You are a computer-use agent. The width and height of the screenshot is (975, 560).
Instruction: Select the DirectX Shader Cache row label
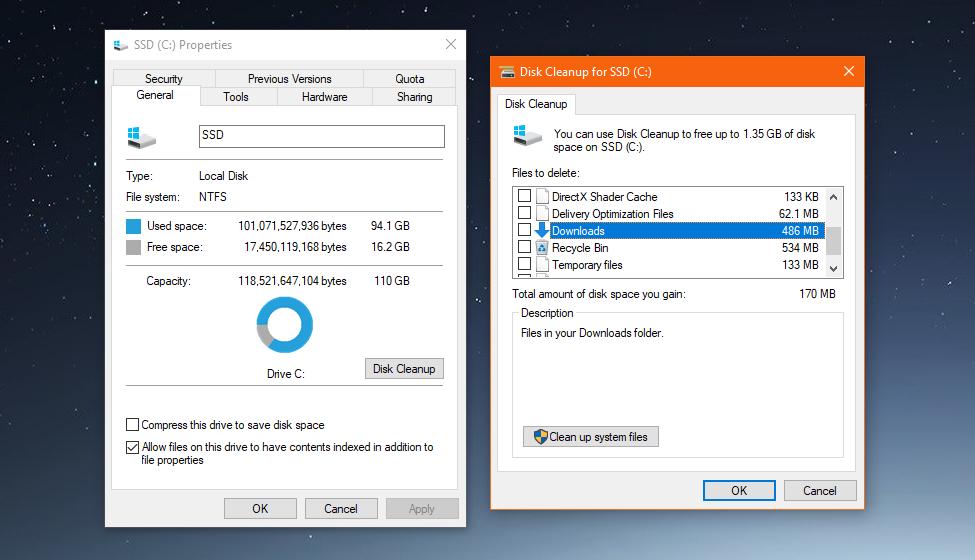(x=604, y=196)
